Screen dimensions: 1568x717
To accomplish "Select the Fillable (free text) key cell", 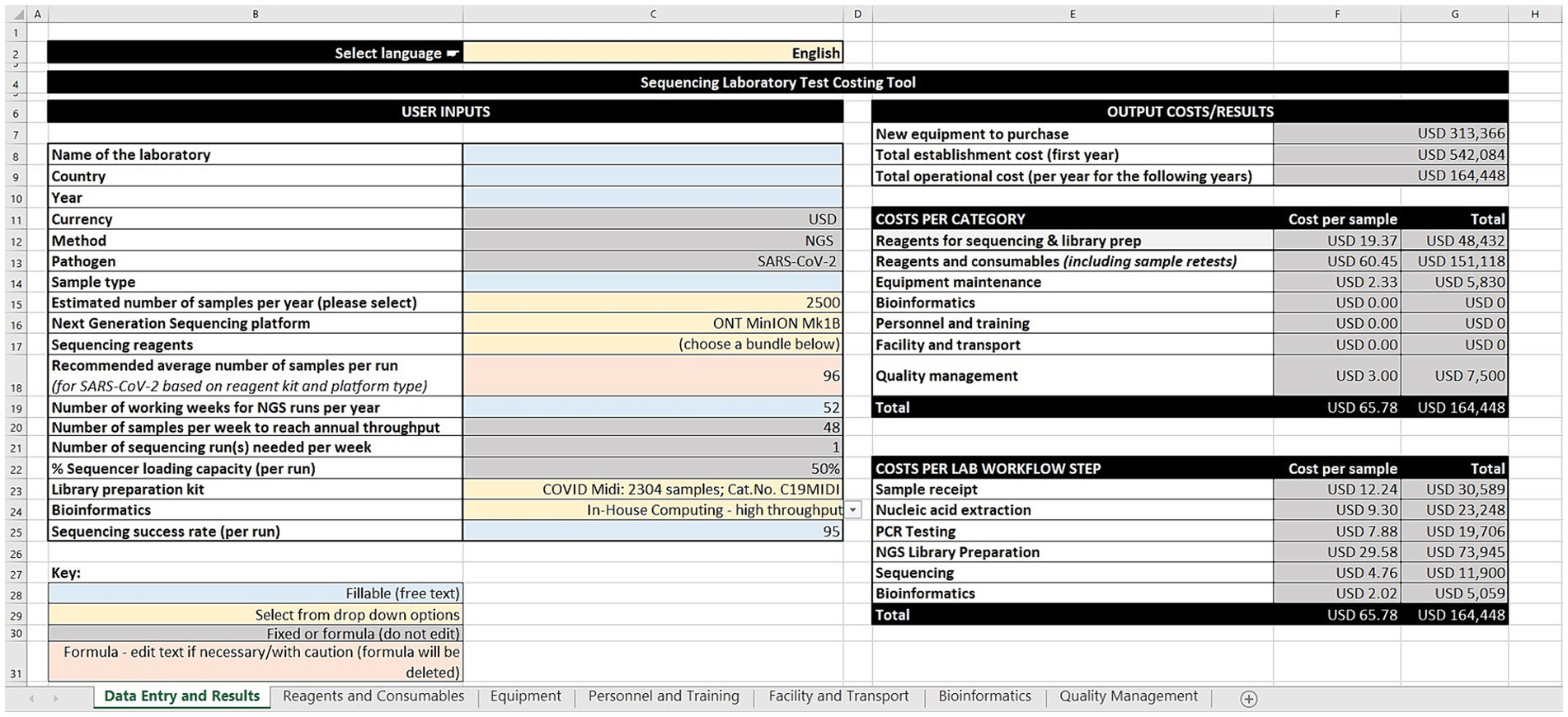I will point(256,593).
